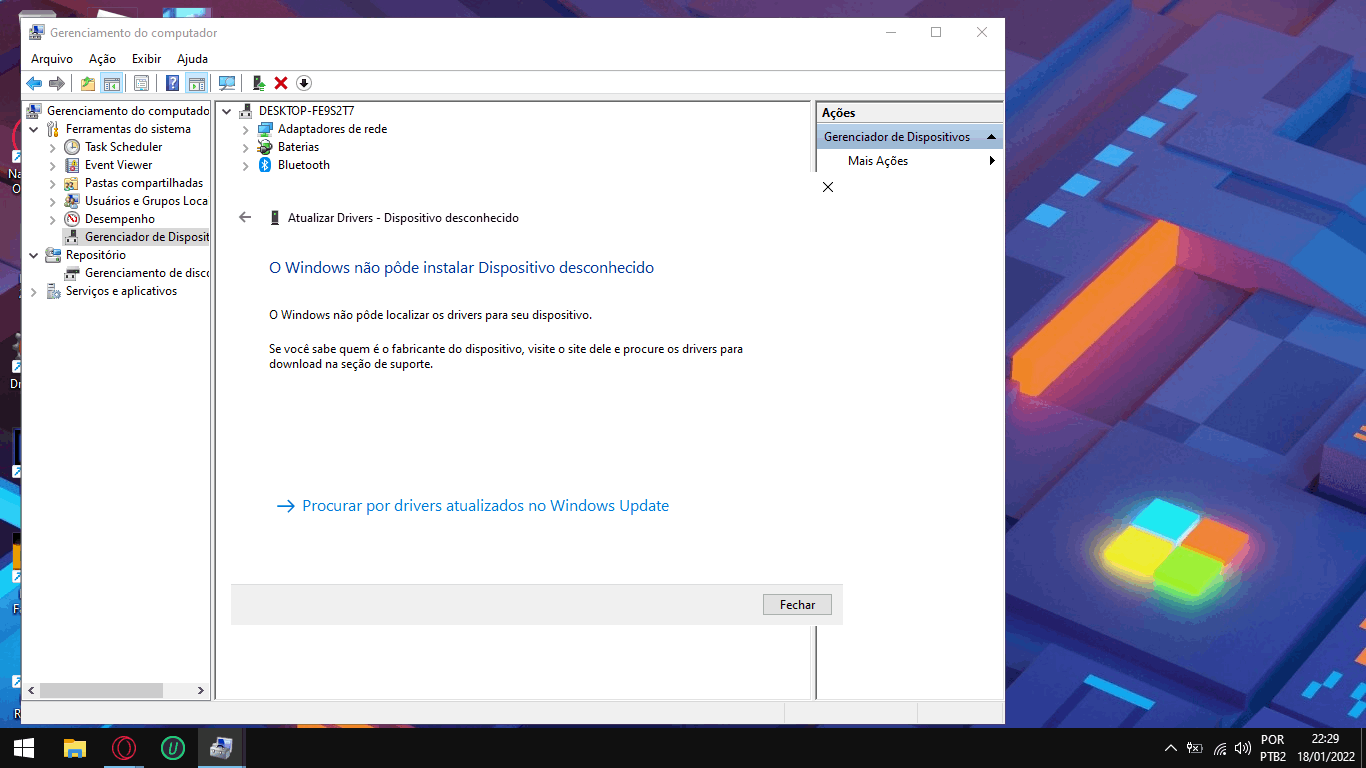Screen dimensions: 1366x768
Task: Select the Baterias device category
Action: pyautogui.click(x=298, y=147)
